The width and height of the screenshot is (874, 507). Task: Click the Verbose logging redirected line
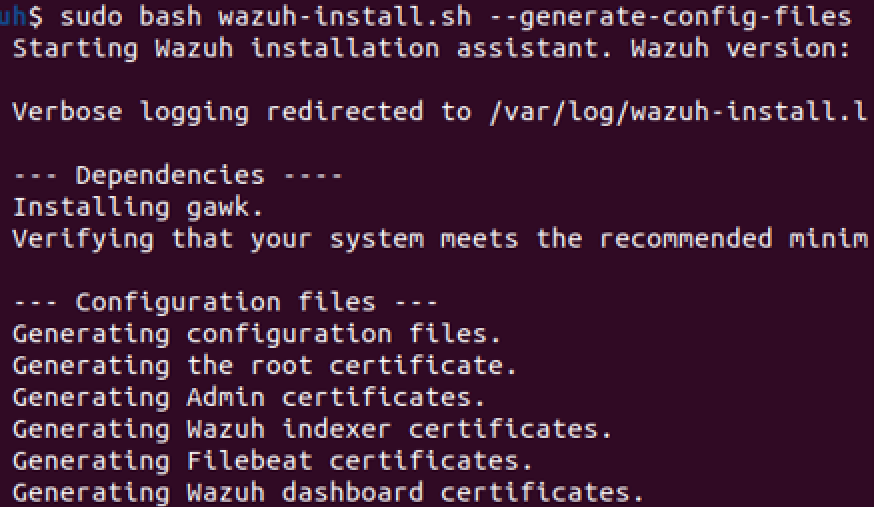(x=440, y=112)
